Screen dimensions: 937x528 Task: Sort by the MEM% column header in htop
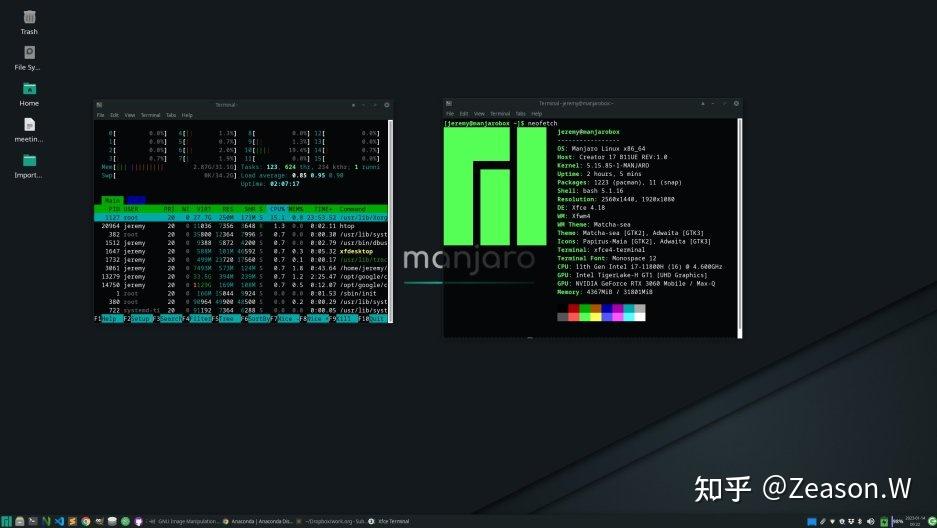click(x=296, y=209)
